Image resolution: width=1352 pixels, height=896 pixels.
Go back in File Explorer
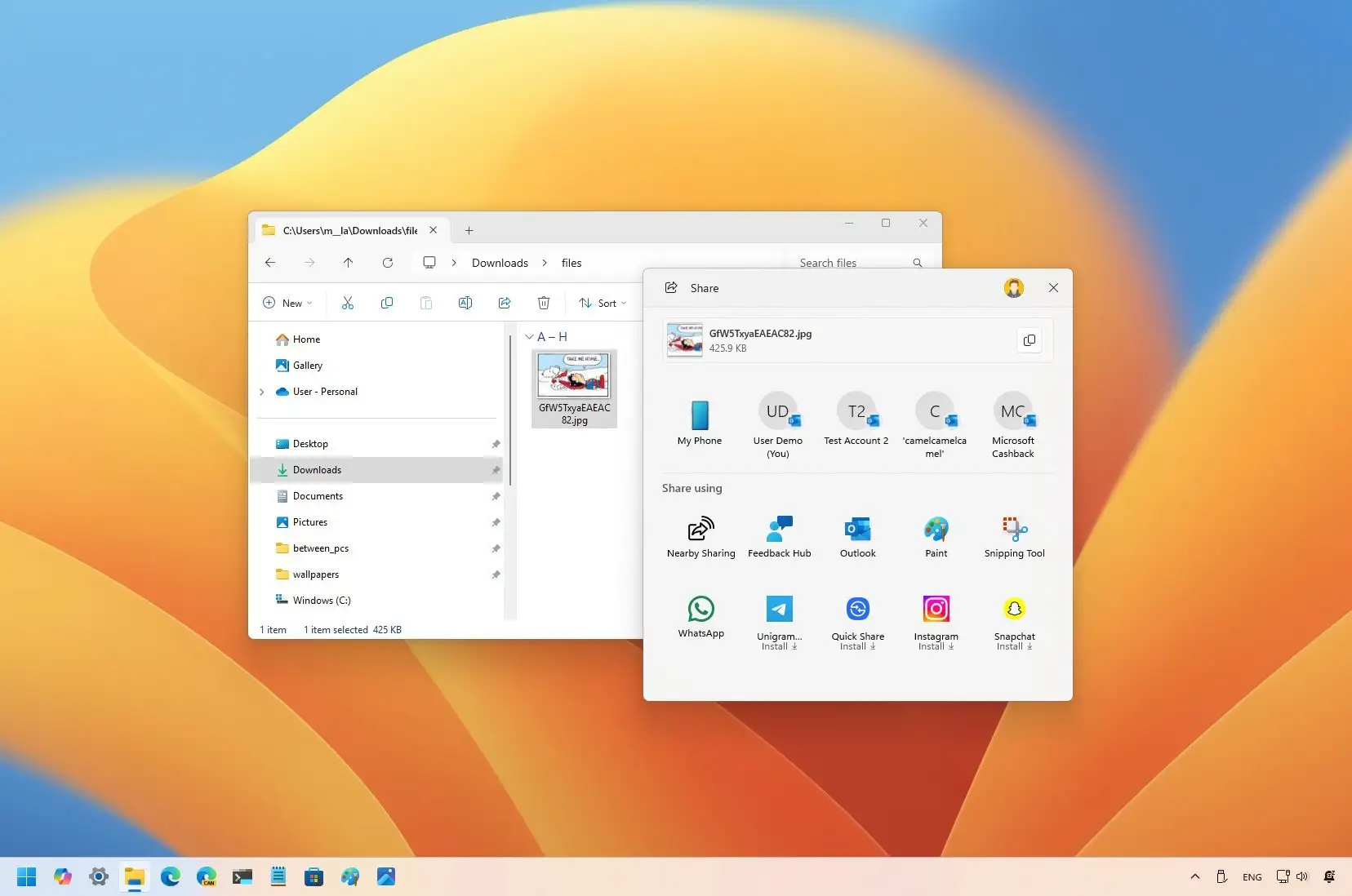coord(270,263)
